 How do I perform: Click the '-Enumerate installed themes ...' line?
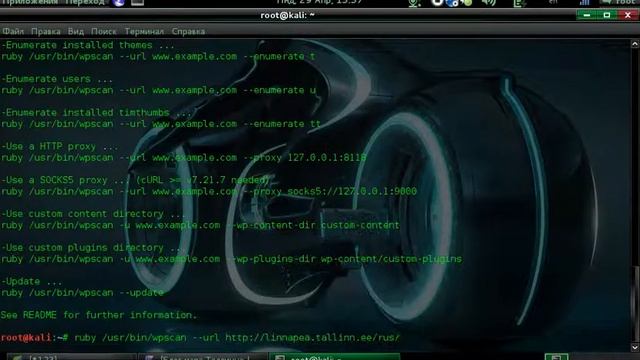coord(88,45)
